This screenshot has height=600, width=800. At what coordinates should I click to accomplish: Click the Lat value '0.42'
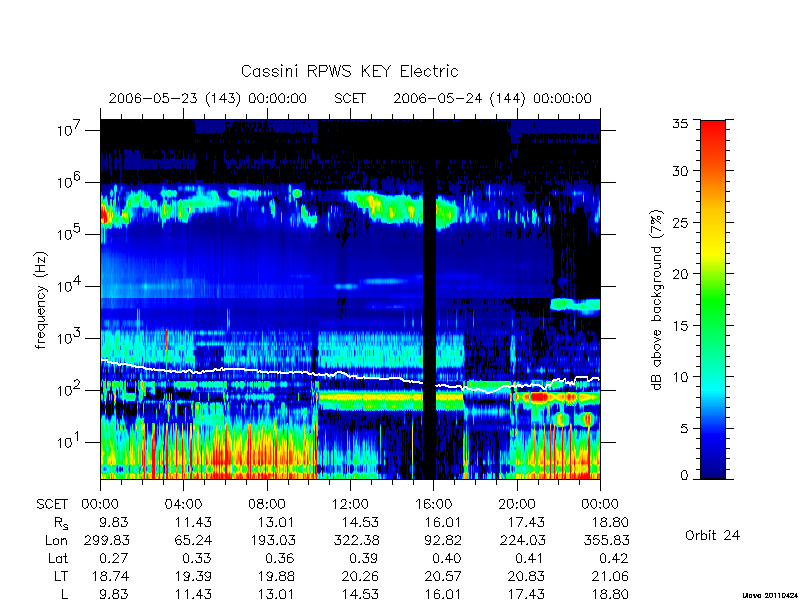614,558
